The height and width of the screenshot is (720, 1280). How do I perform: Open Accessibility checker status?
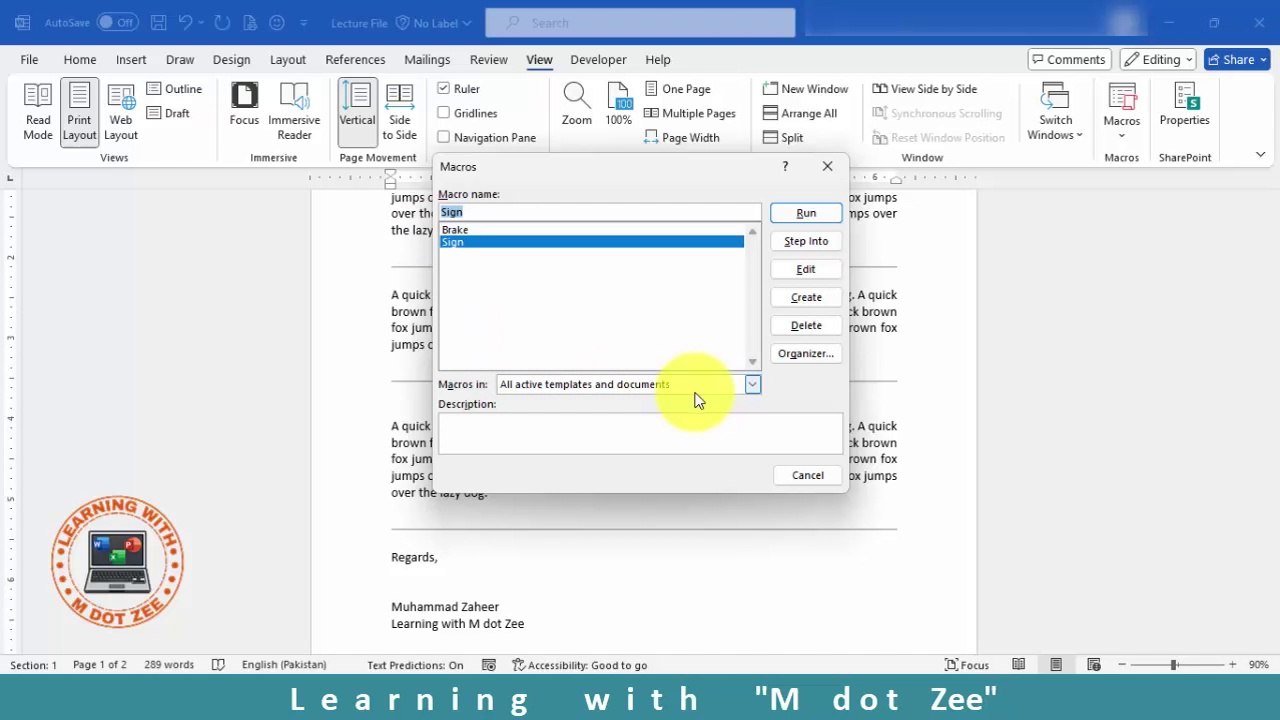pyautogui.click(x=579, y=665)
